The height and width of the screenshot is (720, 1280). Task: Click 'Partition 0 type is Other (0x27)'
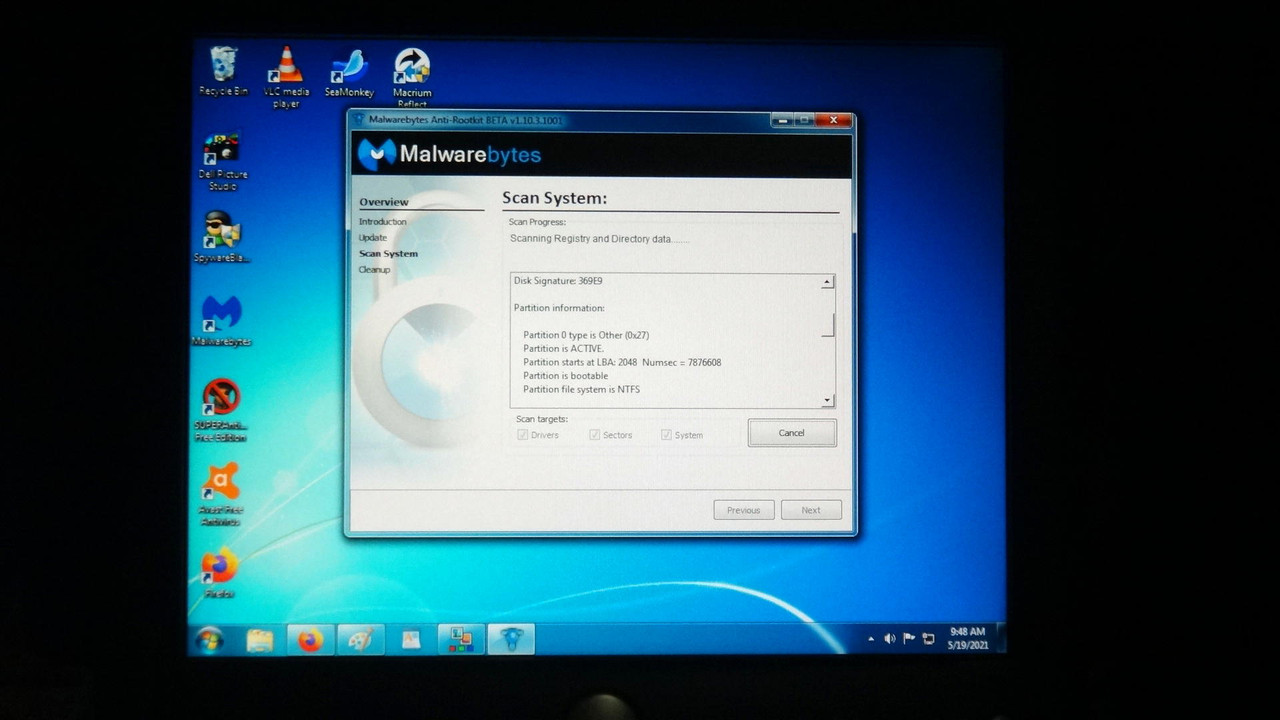(x=586, y=335)
